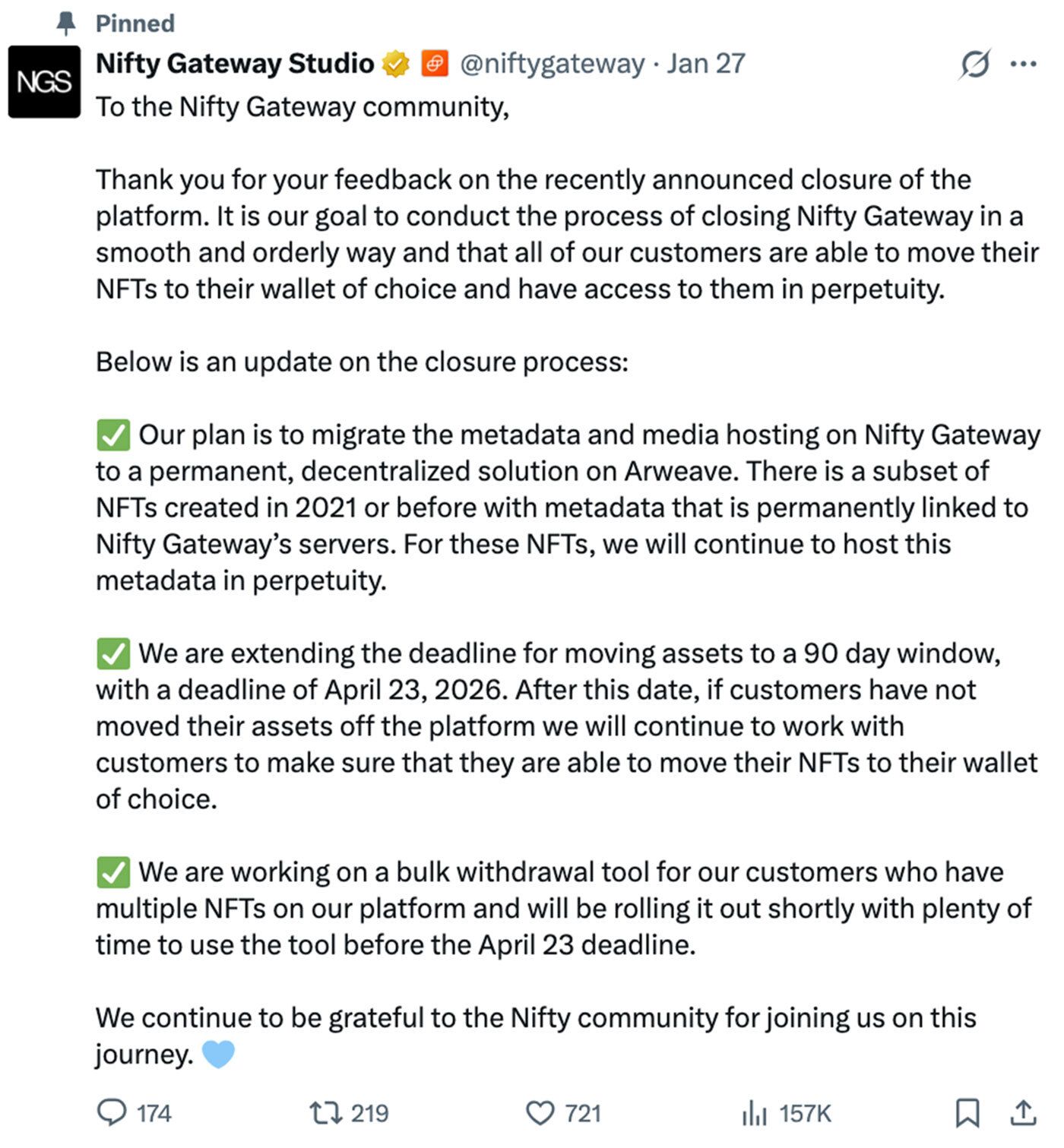The height and width of the screenshot is (1148, 1064).
Task: Open the @niftygateway handle link
Action: tap(553, 63)
